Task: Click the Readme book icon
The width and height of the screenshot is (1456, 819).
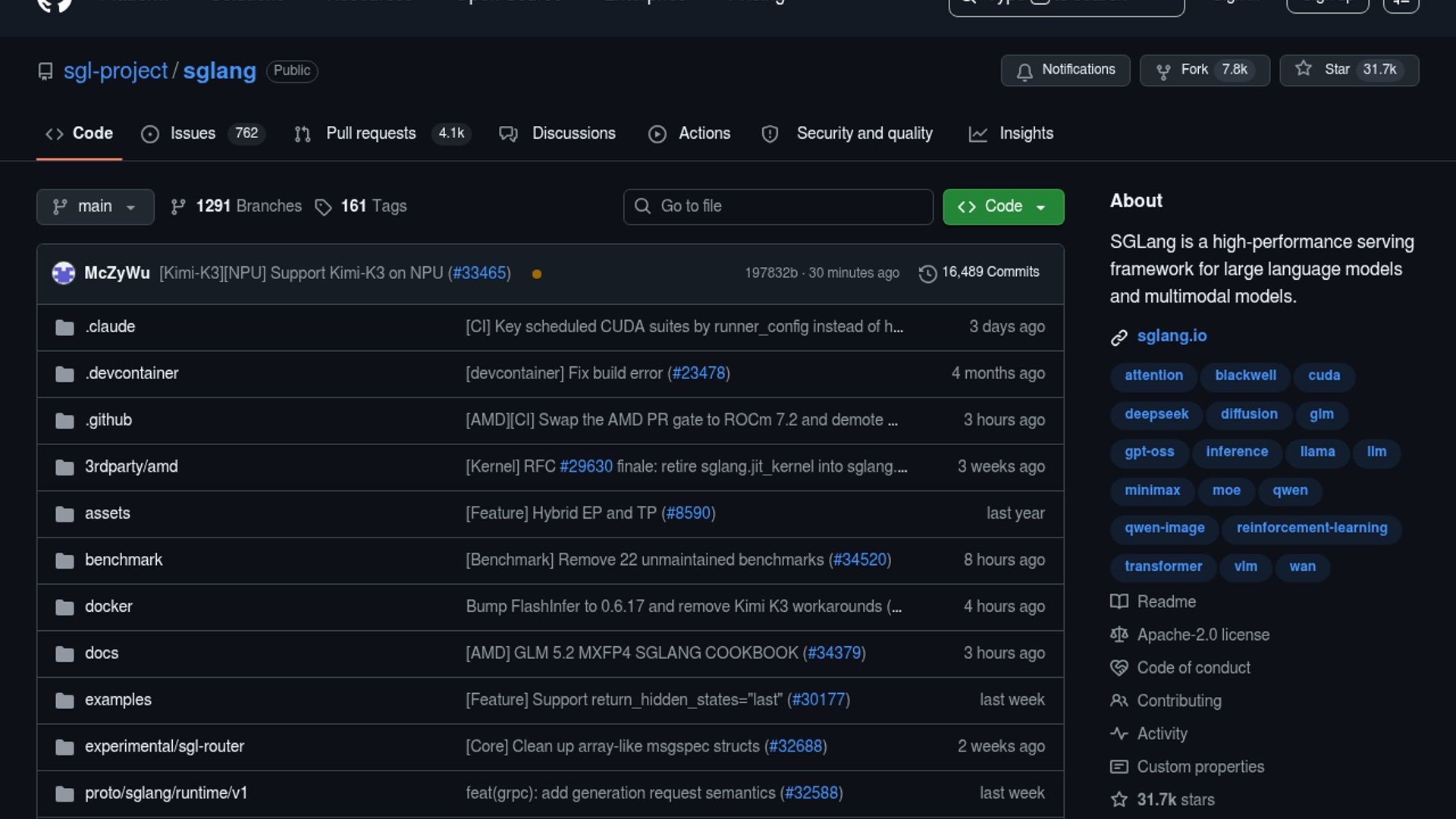Action: pyautogui.click(x=1119, y=602)
